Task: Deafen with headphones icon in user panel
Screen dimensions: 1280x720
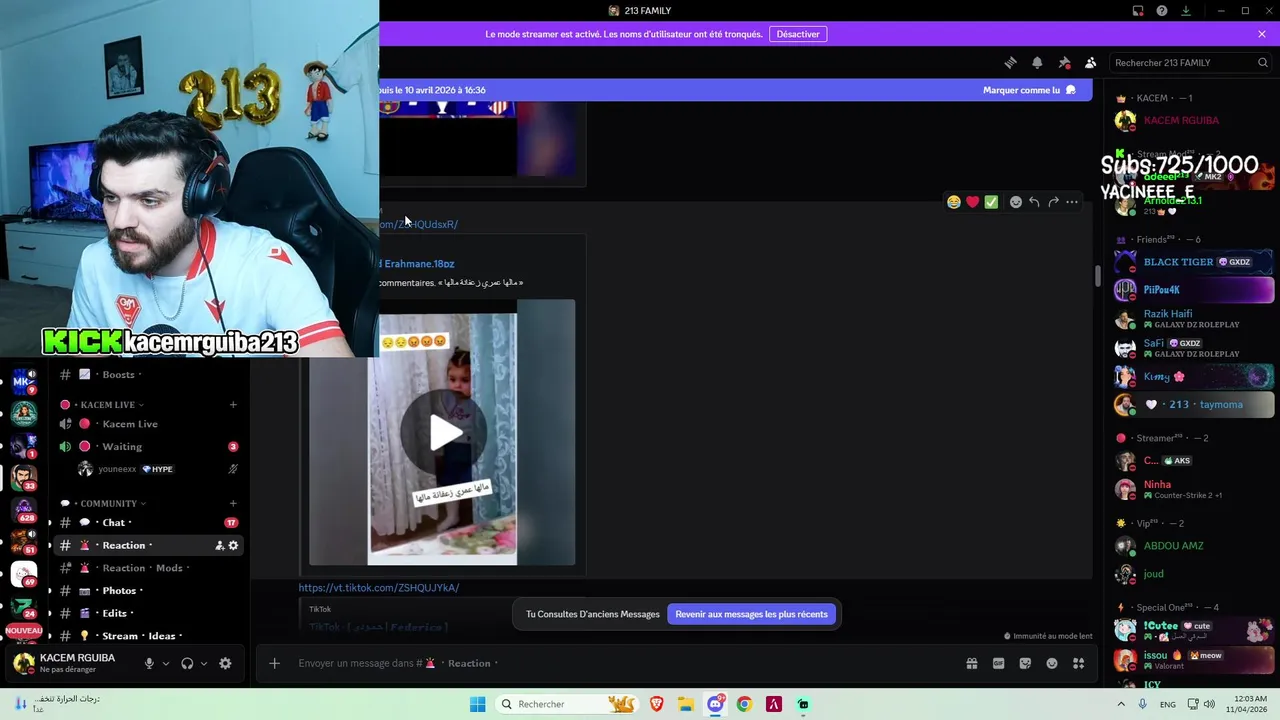Action: coord(187,663)
